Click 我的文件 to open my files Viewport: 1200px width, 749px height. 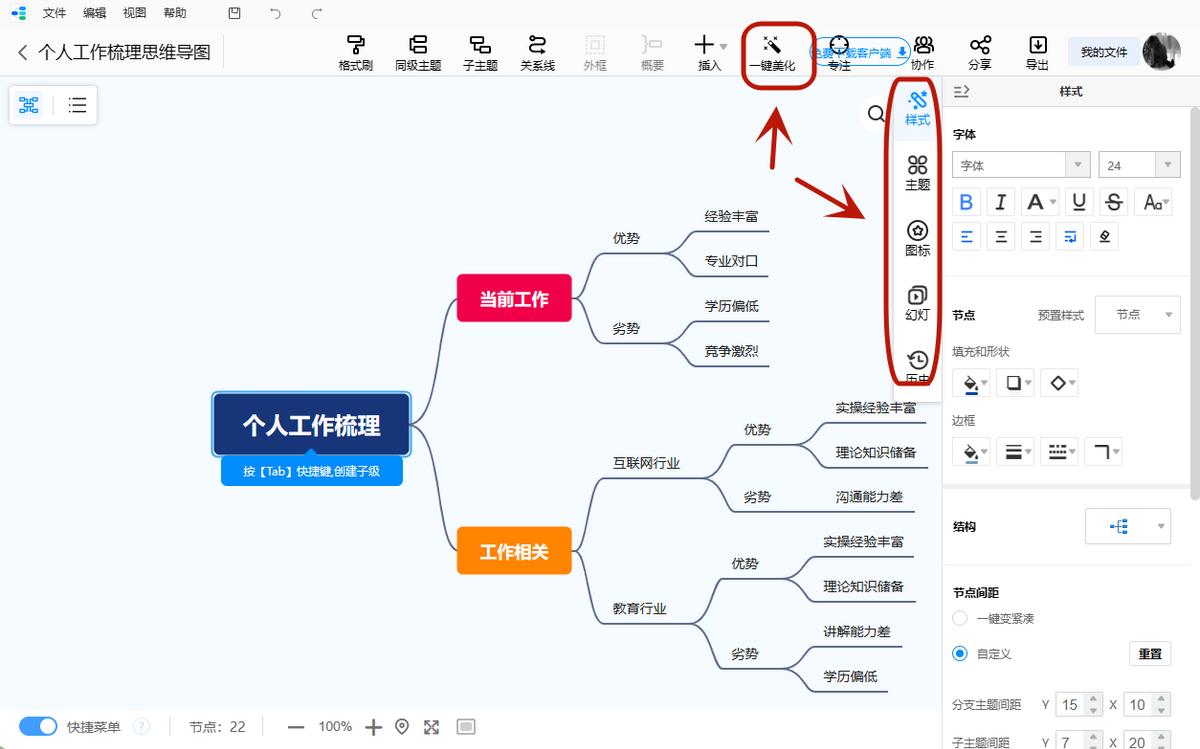(1103, 51)
